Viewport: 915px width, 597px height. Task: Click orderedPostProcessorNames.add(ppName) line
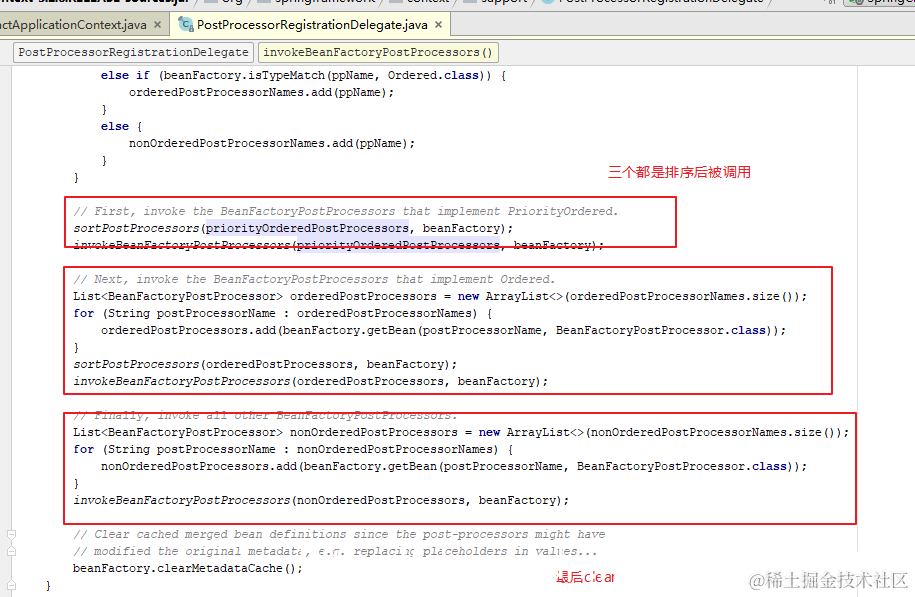261,92
